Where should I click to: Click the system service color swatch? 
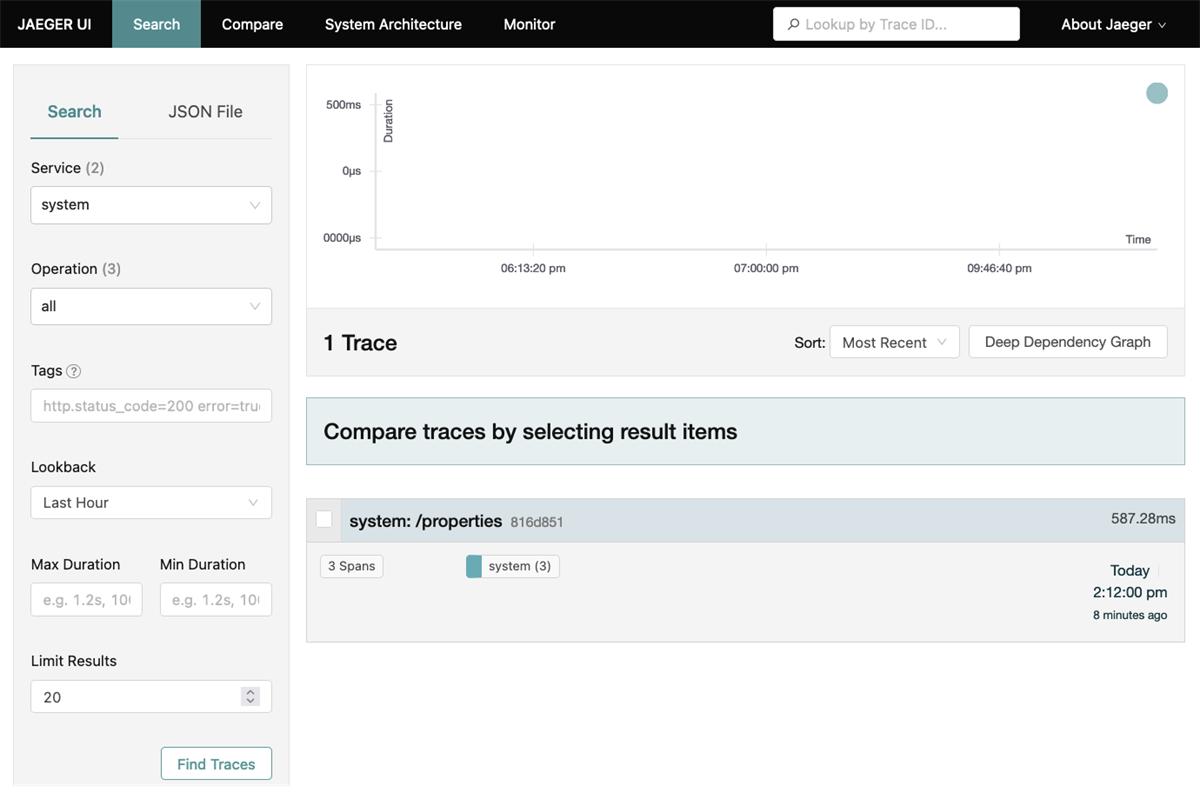pos(474,567)
